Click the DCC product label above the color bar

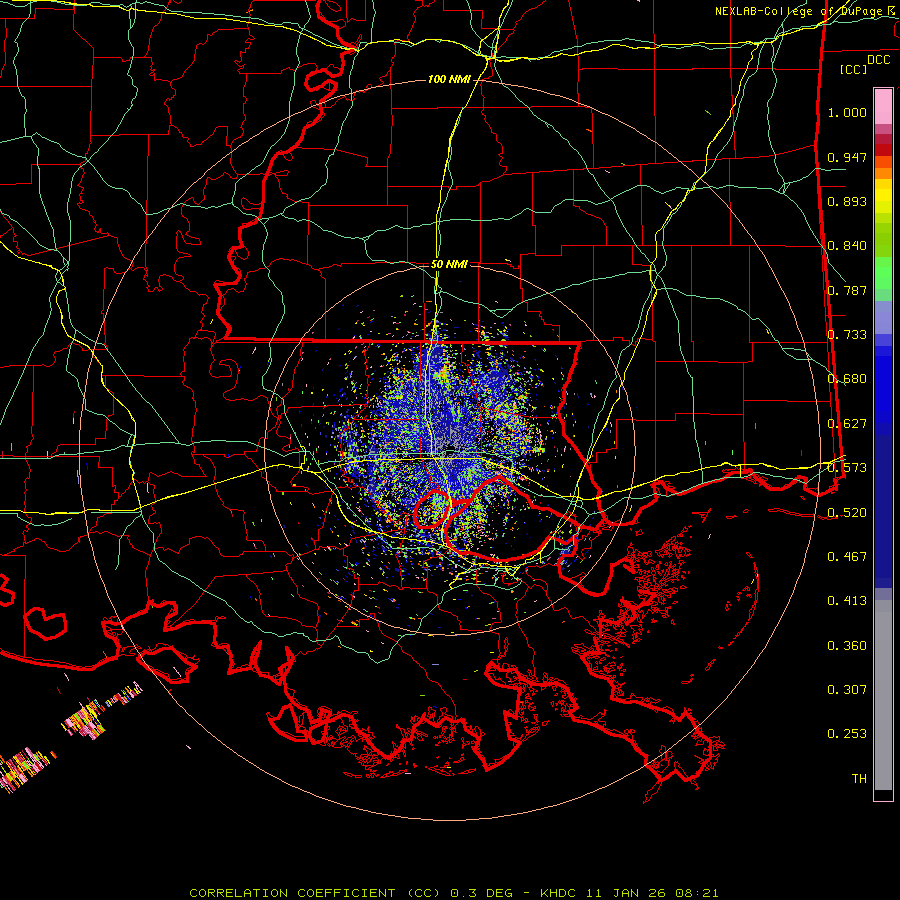[878, 60]
